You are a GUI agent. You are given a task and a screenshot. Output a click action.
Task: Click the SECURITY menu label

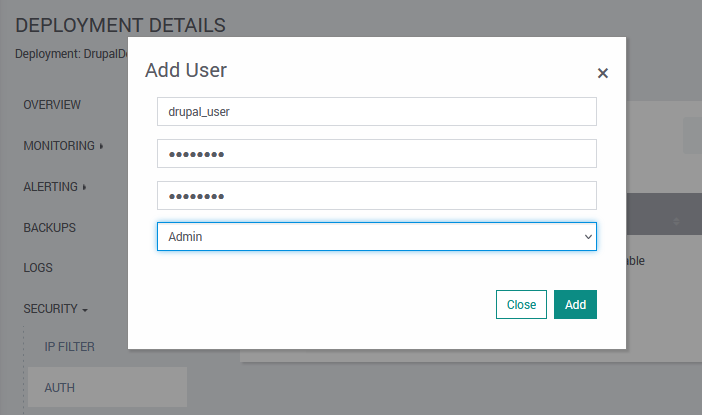(x=51, y=309)
